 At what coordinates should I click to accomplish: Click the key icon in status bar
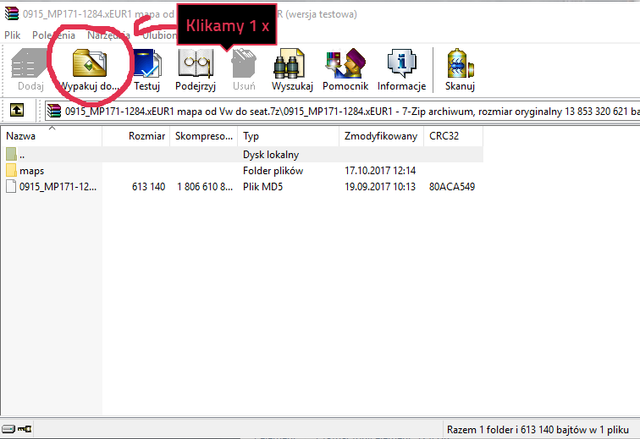click(24, 429)
